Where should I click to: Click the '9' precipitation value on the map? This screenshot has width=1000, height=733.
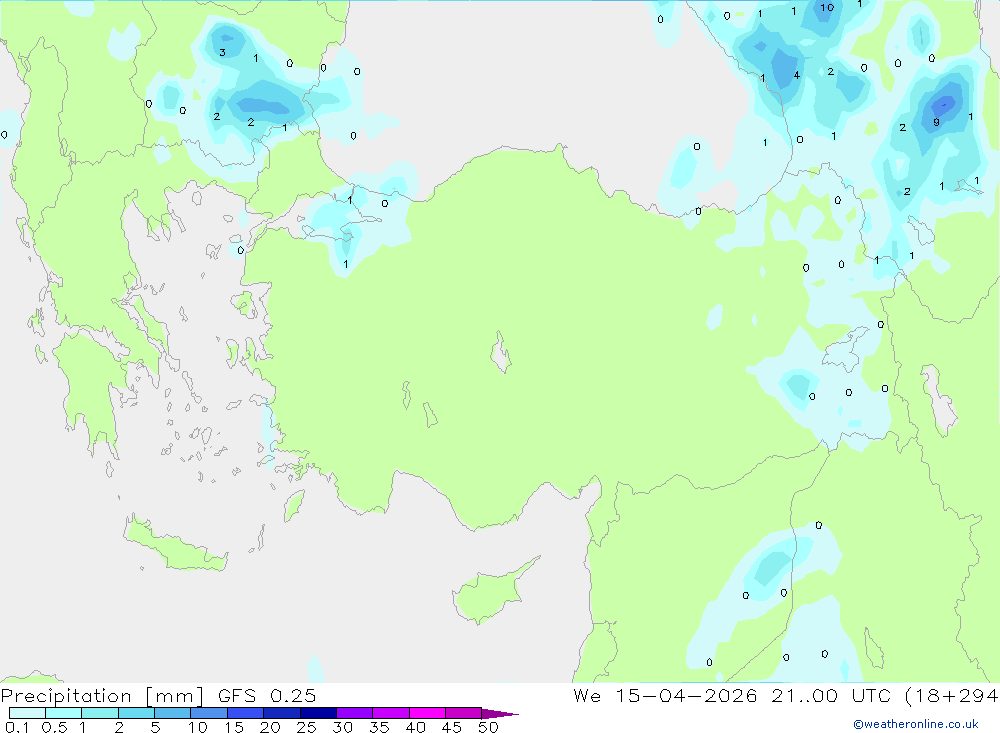pos(936,122)
